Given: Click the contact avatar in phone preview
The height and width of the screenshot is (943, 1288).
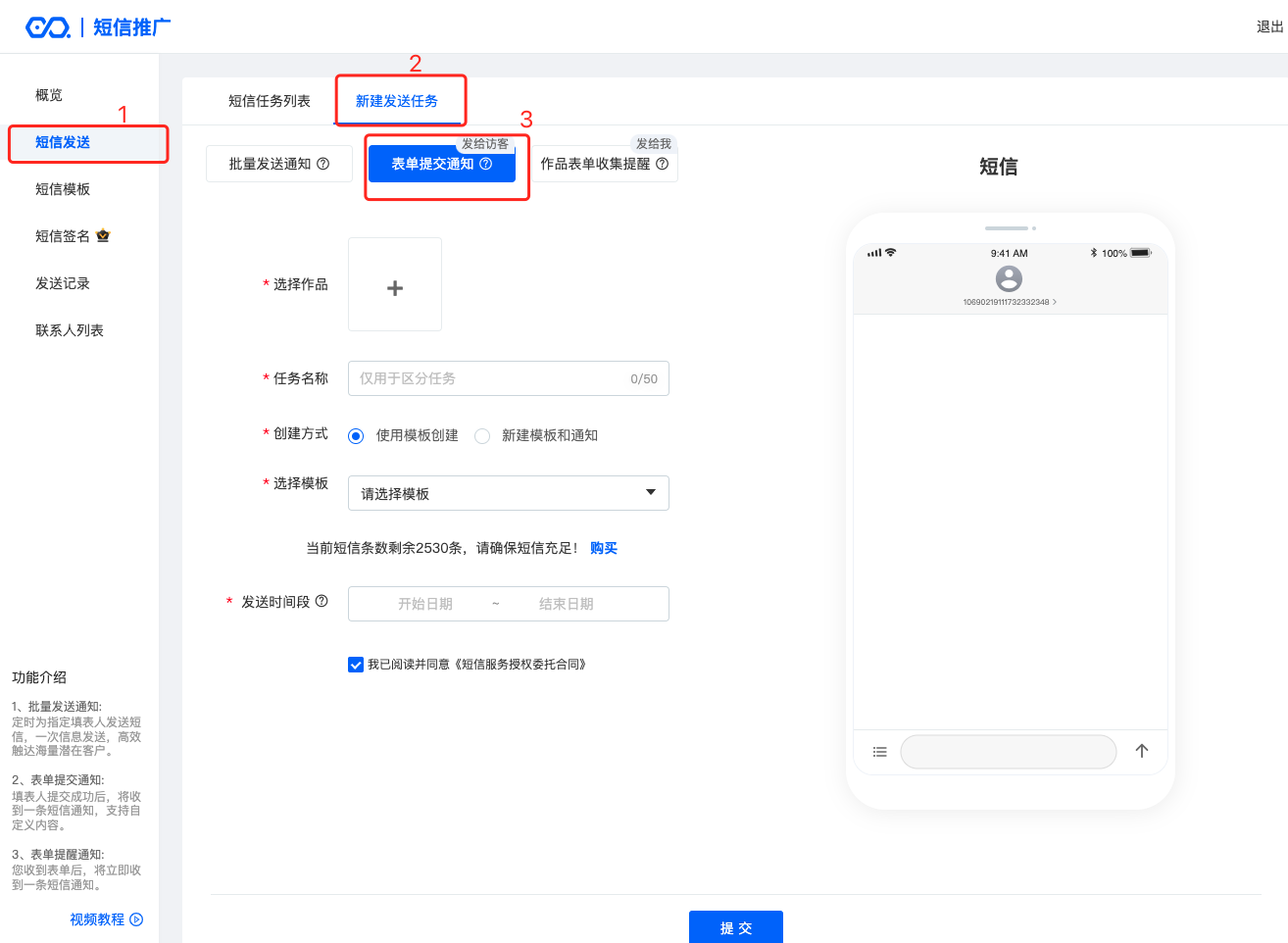Looking at the screenshot, I should (x=1008, y=278).
